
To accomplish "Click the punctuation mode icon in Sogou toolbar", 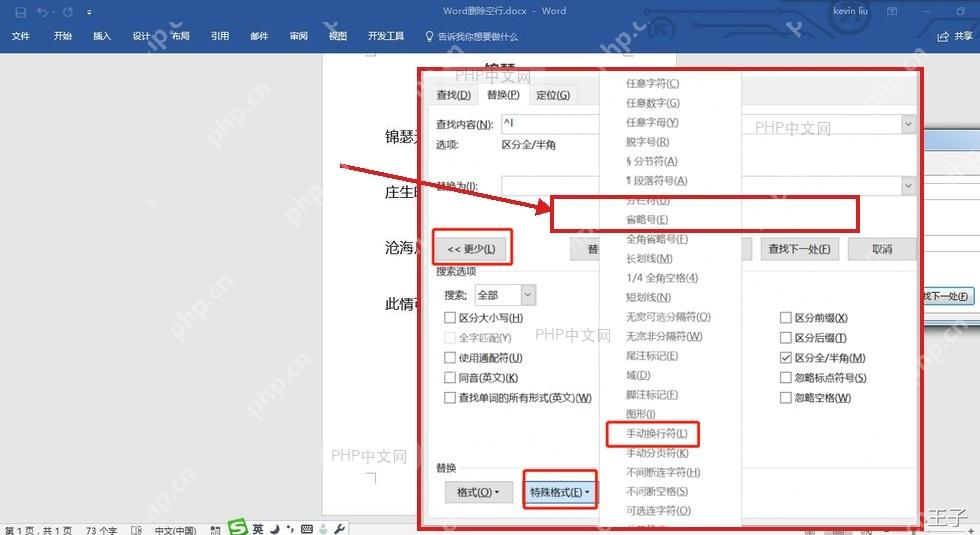I will coord(290,529).
